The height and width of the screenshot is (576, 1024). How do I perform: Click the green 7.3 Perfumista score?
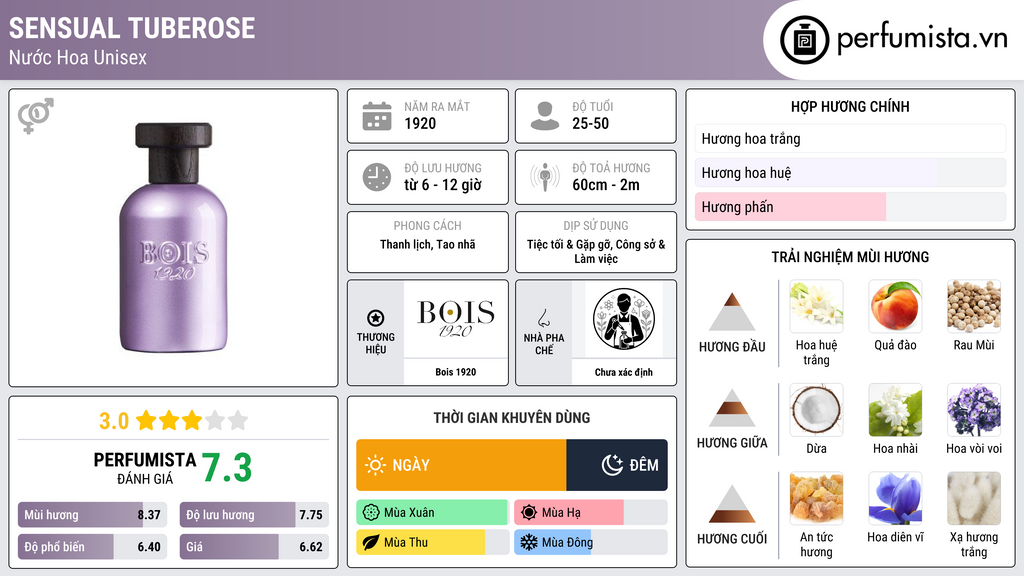pos(227,468)
